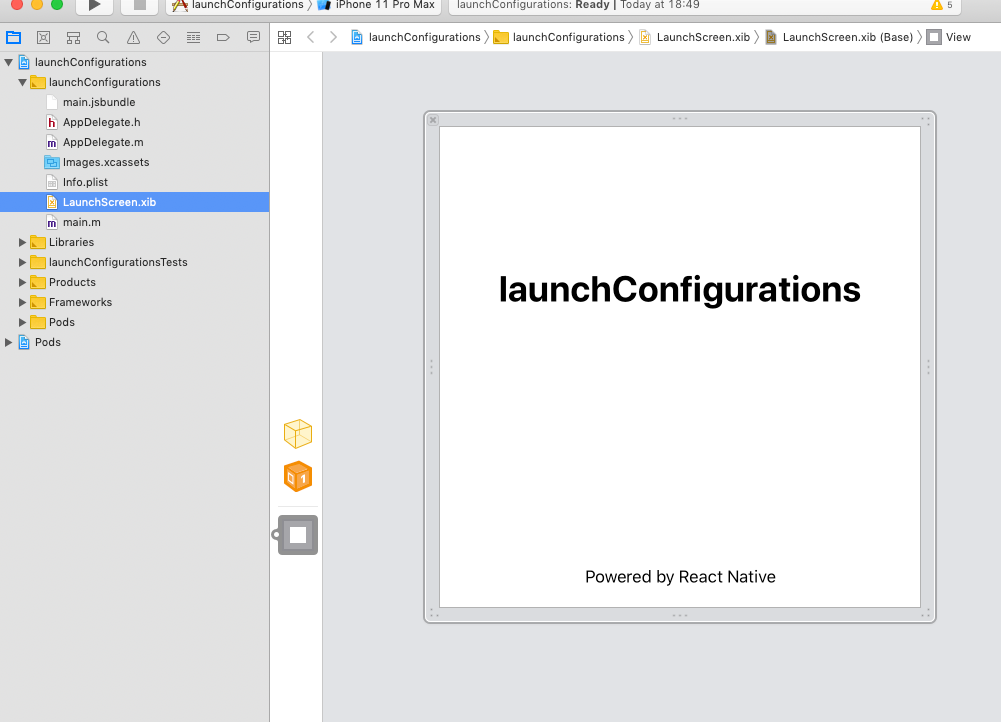Expand the Products folder
Screen dimensions: 1001x722
tap(22, 282)
